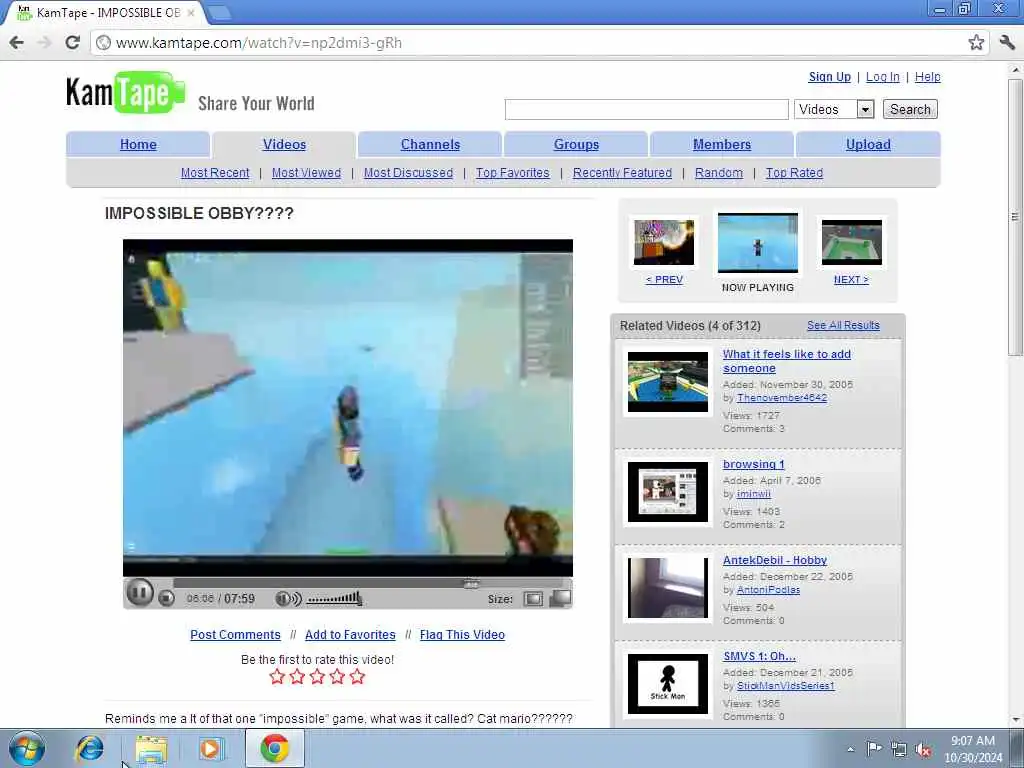The width and height of the screenshot is (1024, 768).
Task: Select the Most Discussed submenu link
Action: coord(408,172)
